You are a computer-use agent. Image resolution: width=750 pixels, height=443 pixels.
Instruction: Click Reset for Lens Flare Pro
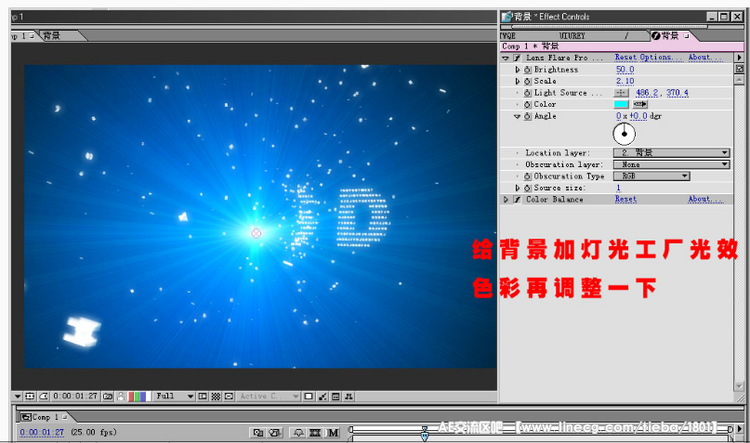(626, 57)
